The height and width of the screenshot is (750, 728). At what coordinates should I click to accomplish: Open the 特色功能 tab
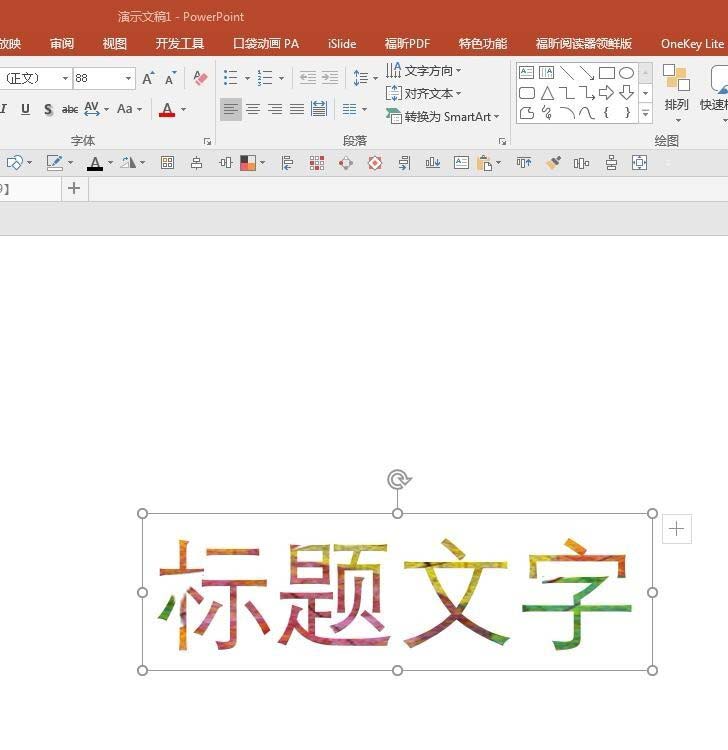click(x=483, y=44)
